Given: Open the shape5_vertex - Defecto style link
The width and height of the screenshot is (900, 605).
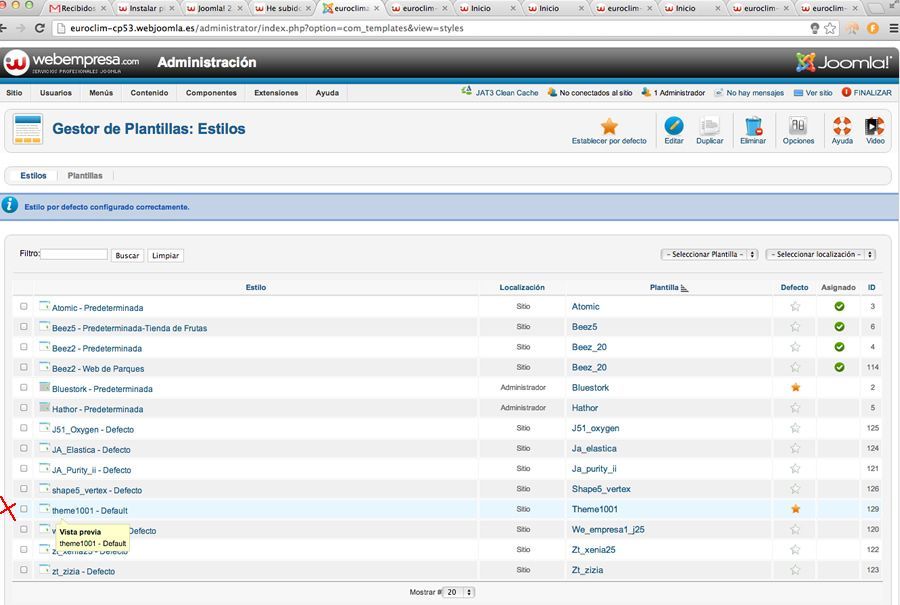Looking at the screenshot, I should click(97, 490).
